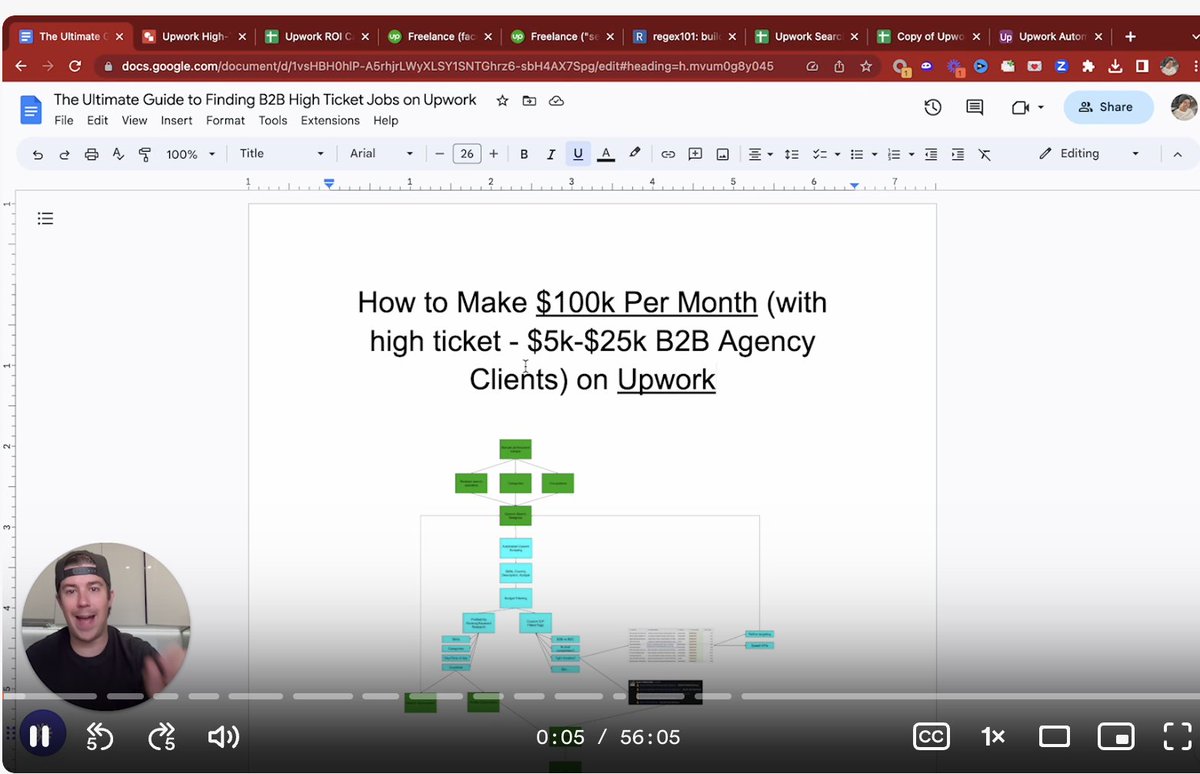View document cloud save status

tap(556, 101)
